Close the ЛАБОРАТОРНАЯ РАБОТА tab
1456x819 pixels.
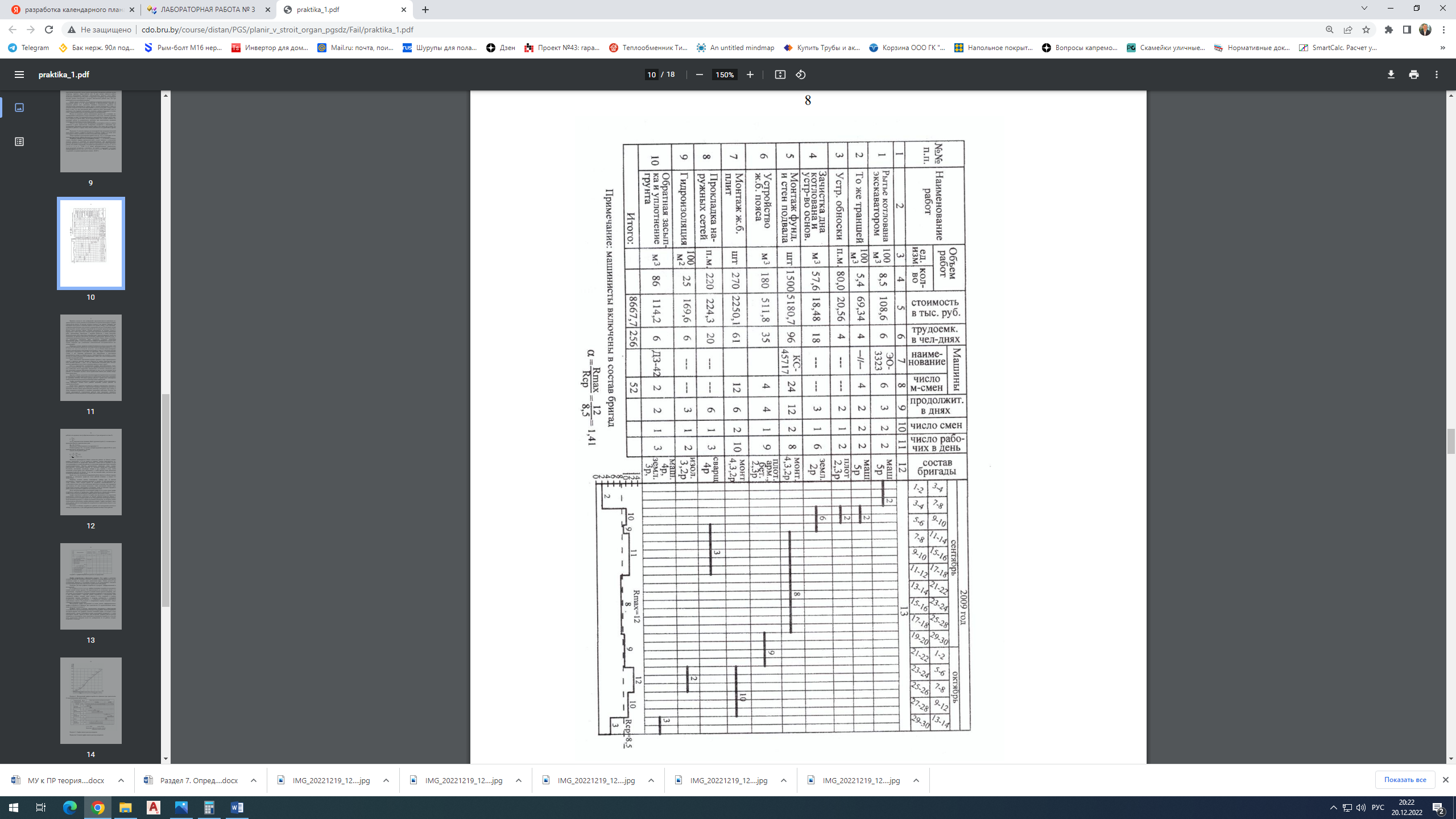268,10
